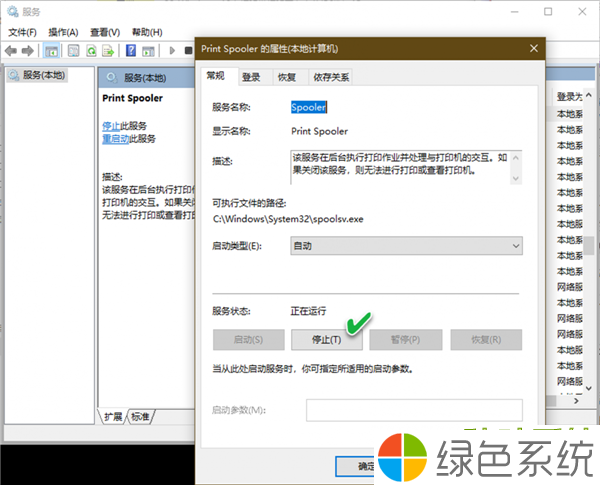The image size is (600, 485).
Task: Click the 停止(T) button
Action: [x=326, y=340]
